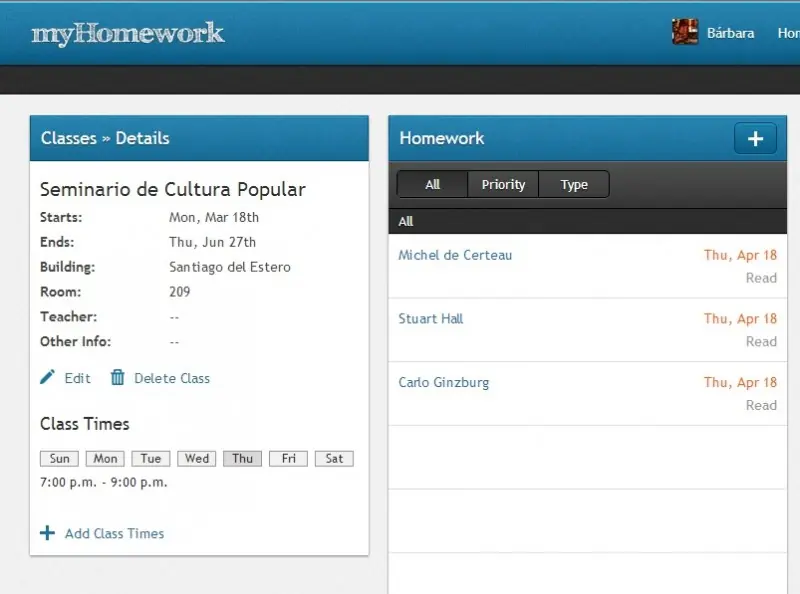The image size is (800, 594).
Task: Open the Stuart Hall homework item
Action: click(x=431, y=319)
